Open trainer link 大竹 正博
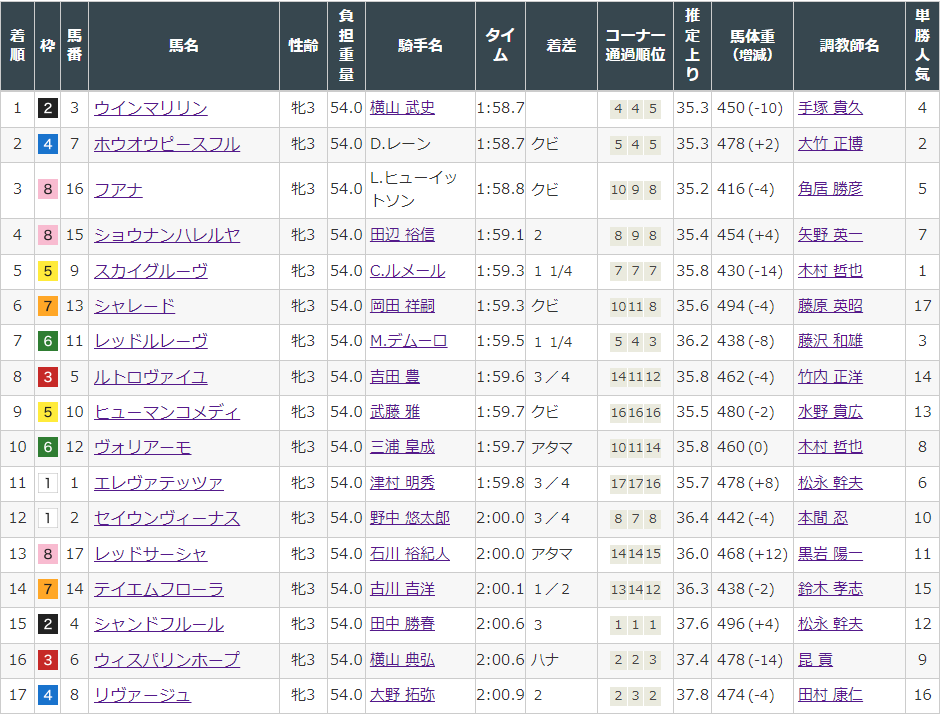The image size is (941, 717). [x=830, y=144]
